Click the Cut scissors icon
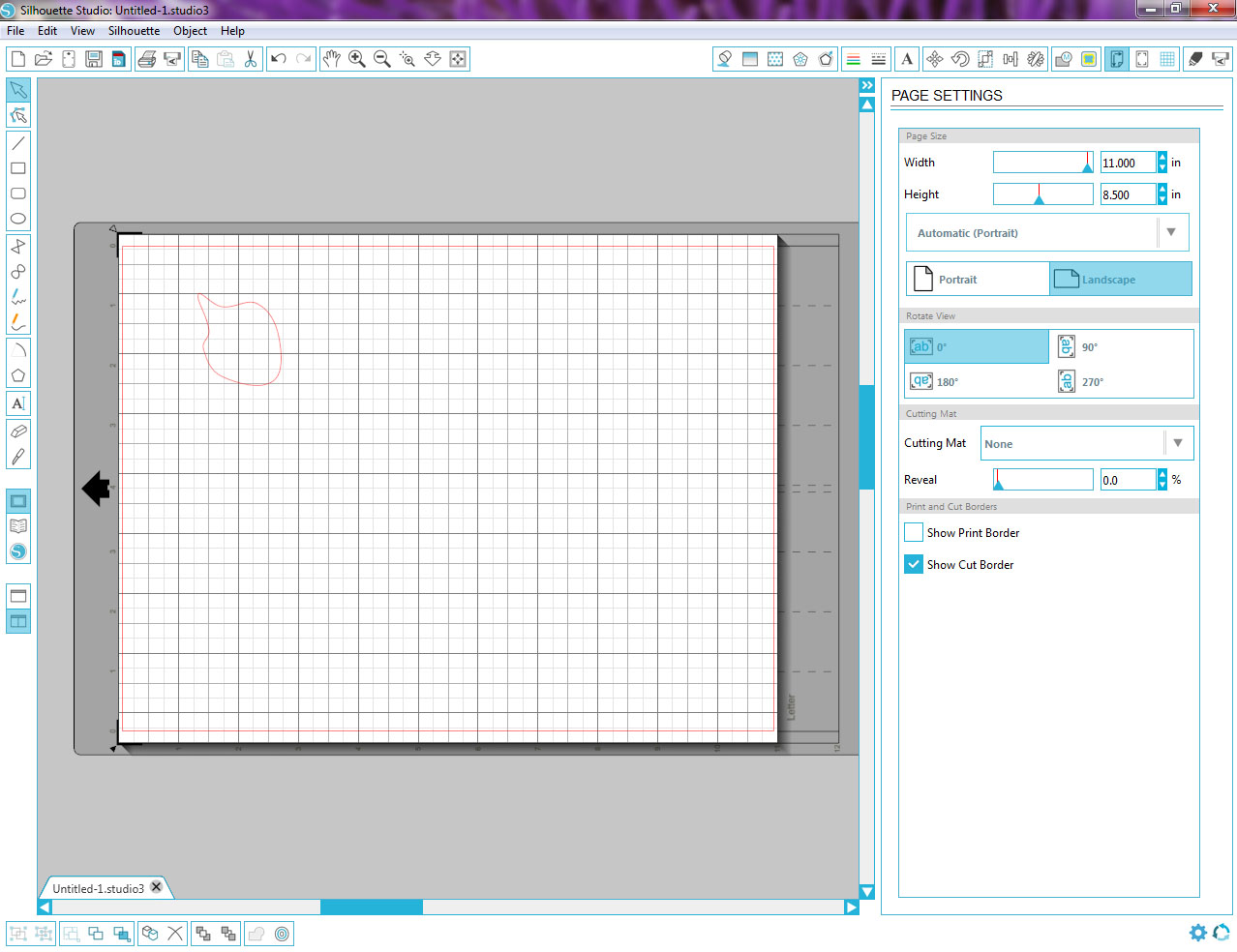The image size is (1237, 952). (251, 59)
